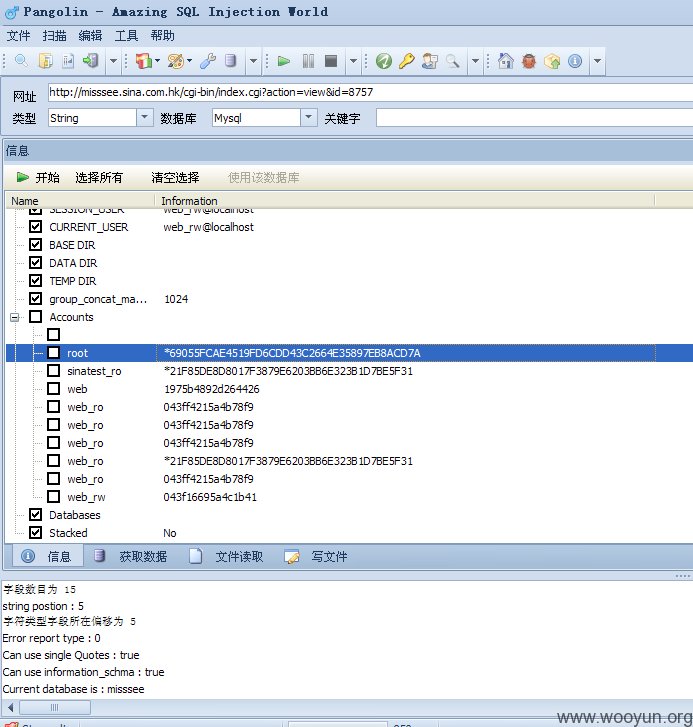Click the home page house icon
The height and width of the screenshot is (727, 693).
pyautogui.click(x=506, y=61)
